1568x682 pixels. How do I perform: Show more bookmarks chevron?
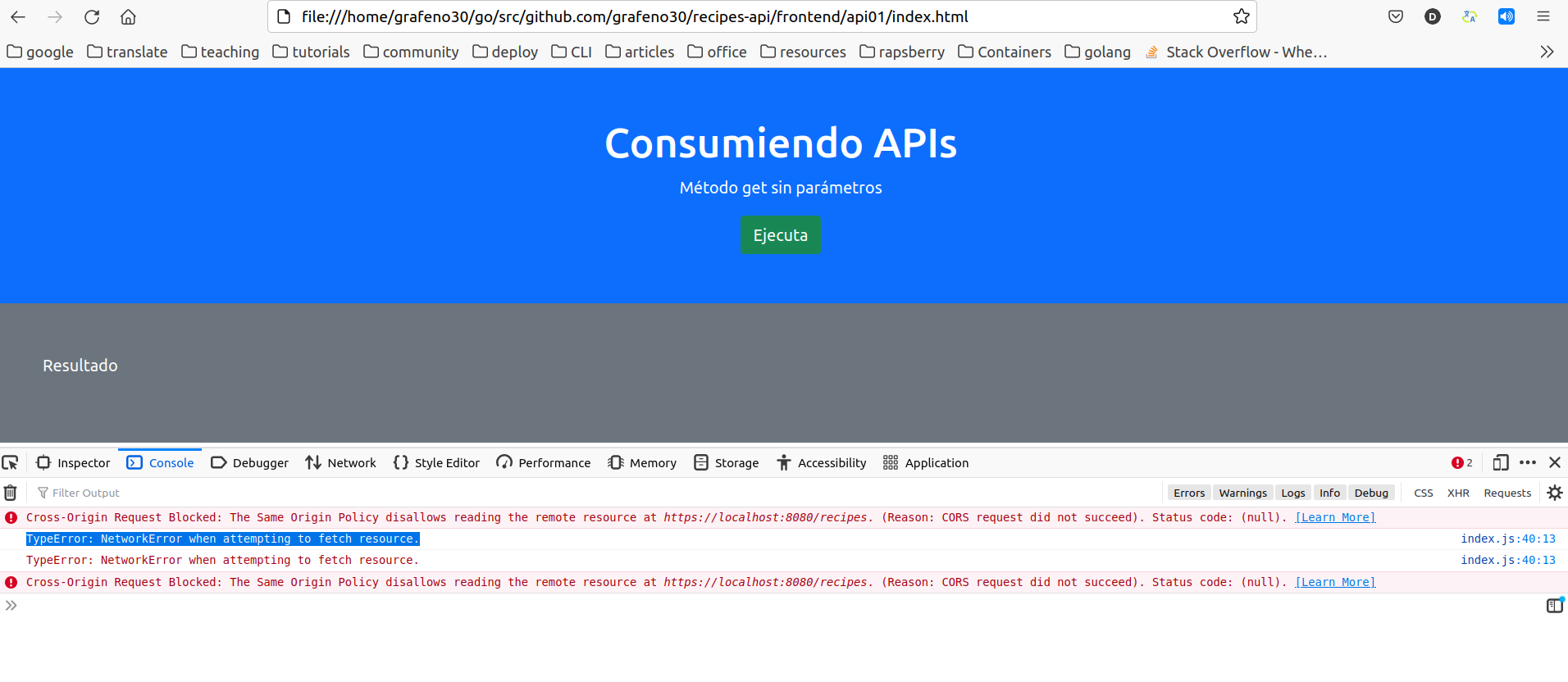(x=1547, y=52)
